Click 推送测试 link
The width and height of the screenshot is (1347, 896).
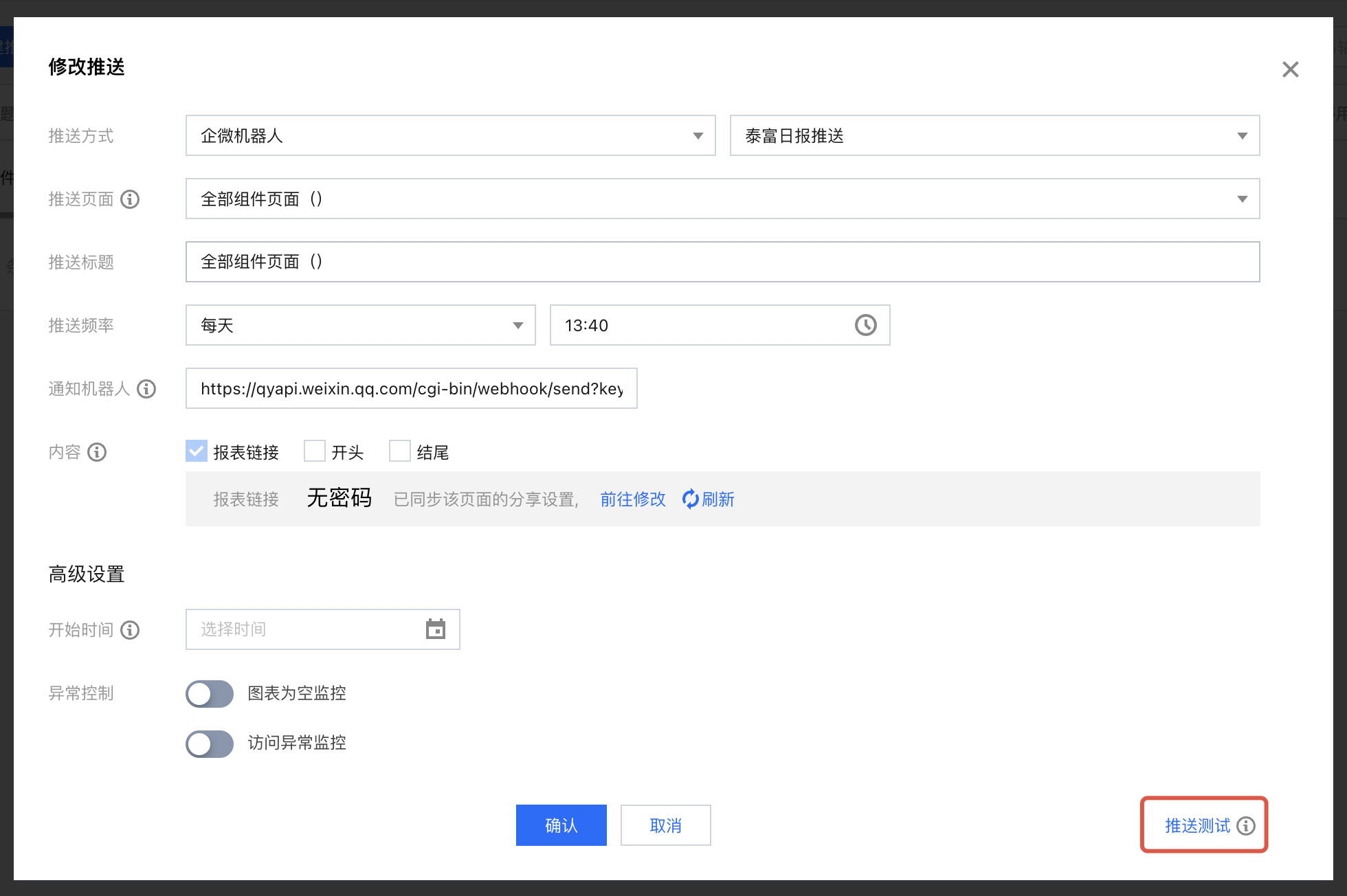tap(1197, 826)
